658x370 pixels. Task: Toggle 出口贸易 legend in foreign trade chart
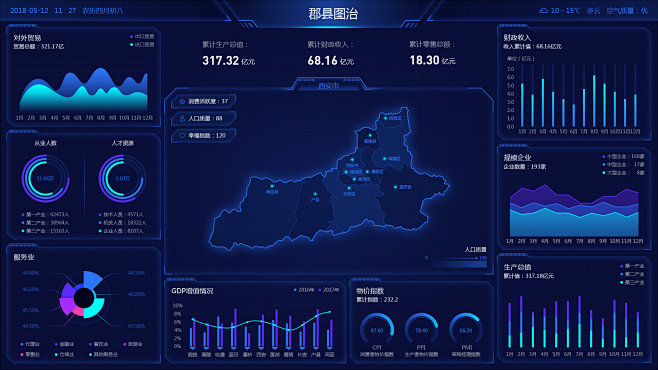click(x=142, y=36)
